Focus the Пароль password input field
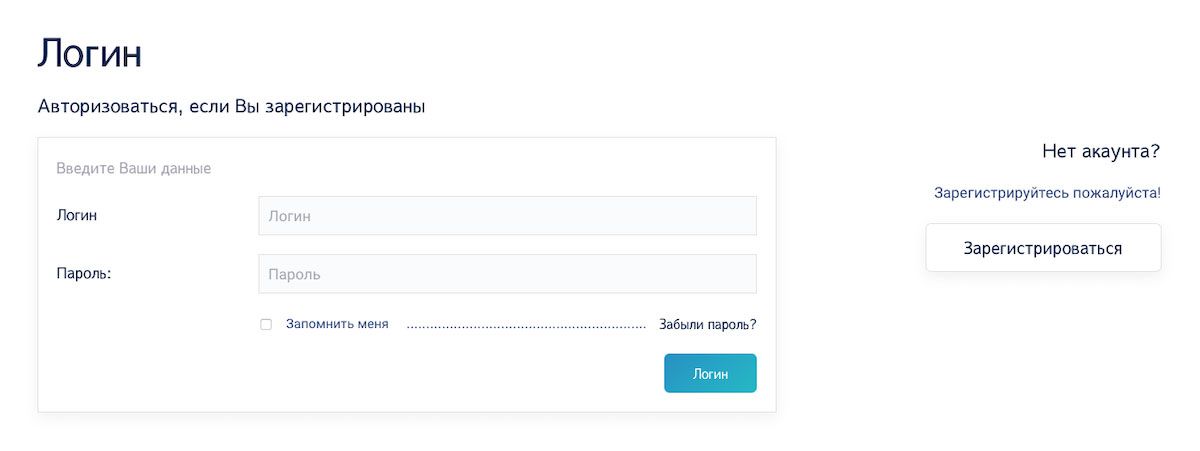 507,274
